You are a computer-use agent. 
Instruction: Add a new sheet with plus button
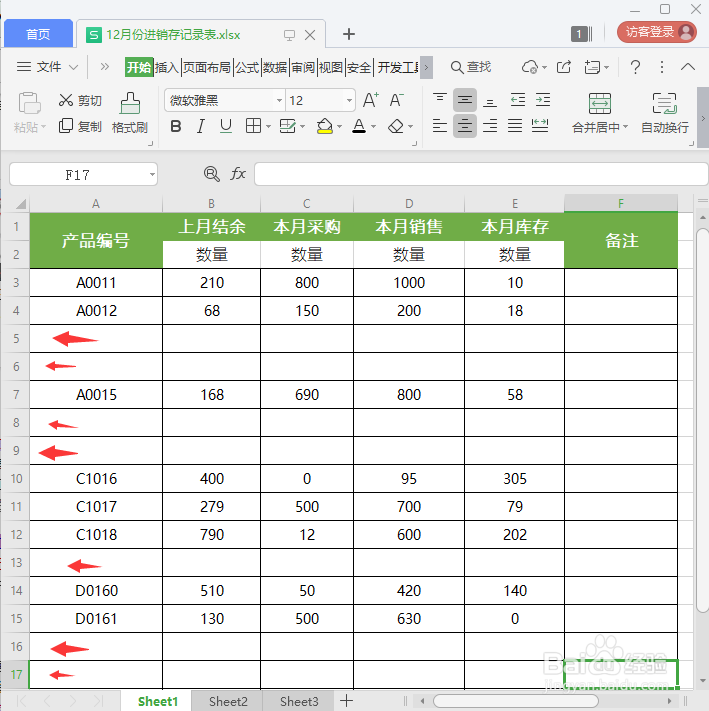coord(346,701)
